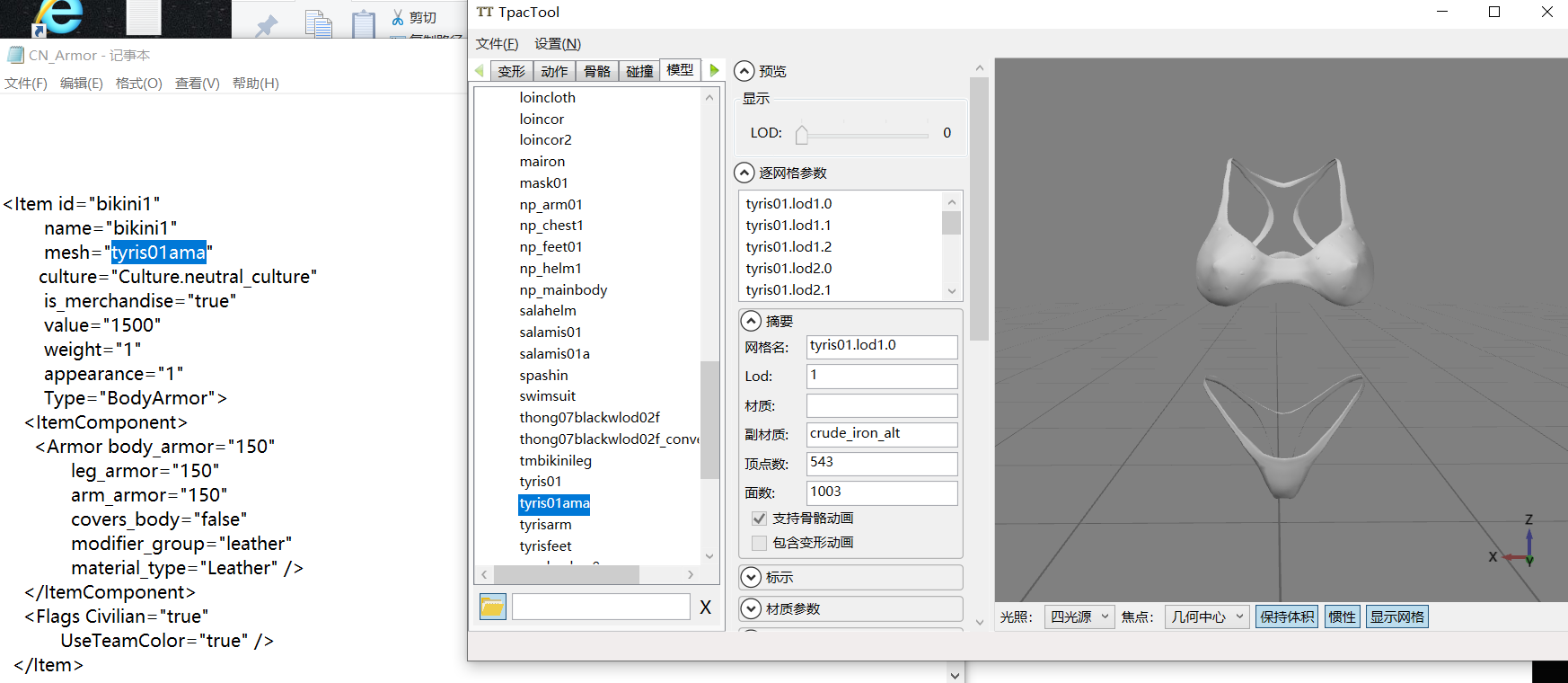The image size is (1568, 683).
Task: Click the left green tab-scroll arrow
Action: tap(479, 70)
